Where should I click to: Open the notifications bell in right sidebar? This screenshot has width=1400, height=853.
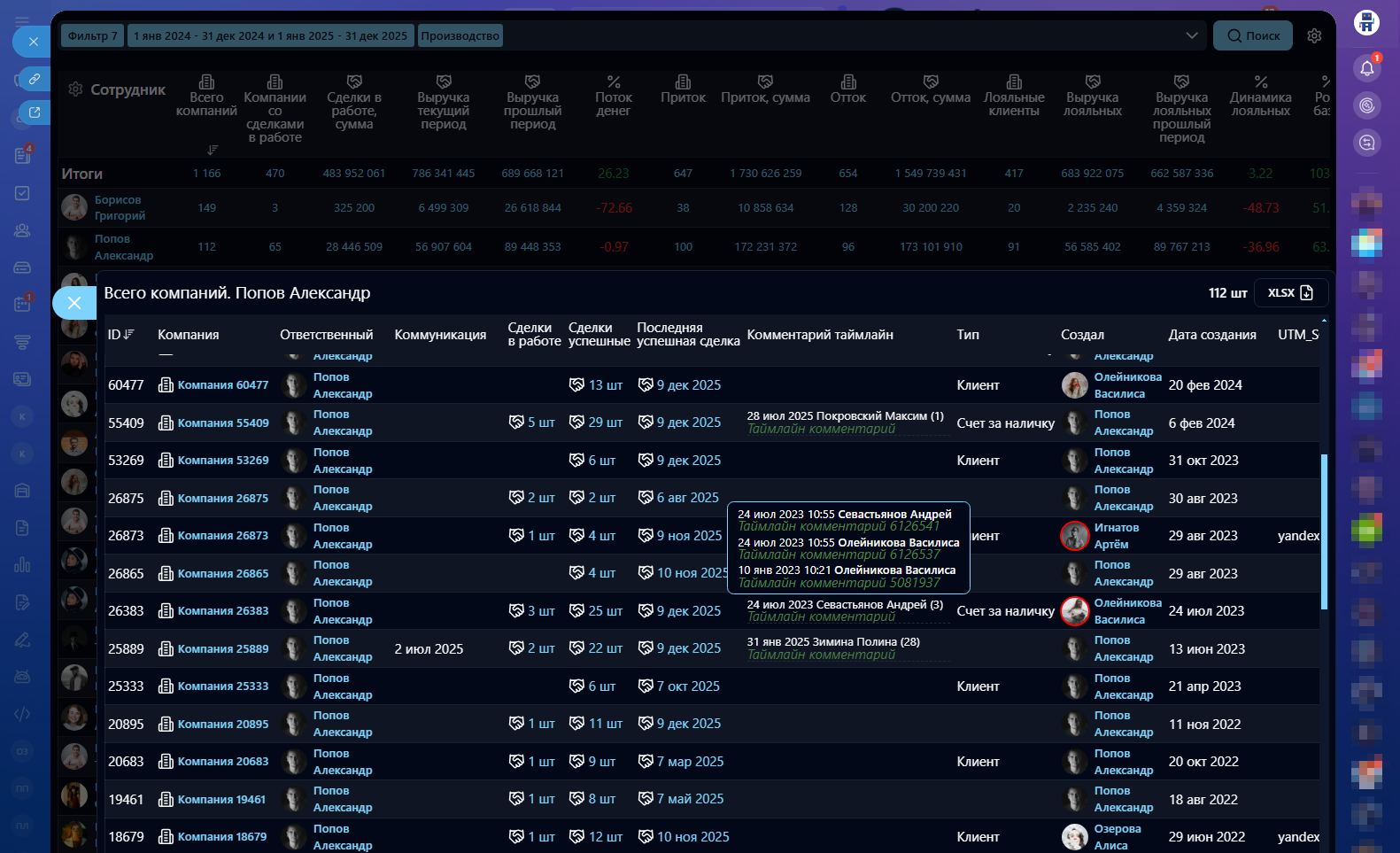coord(1366,68)
